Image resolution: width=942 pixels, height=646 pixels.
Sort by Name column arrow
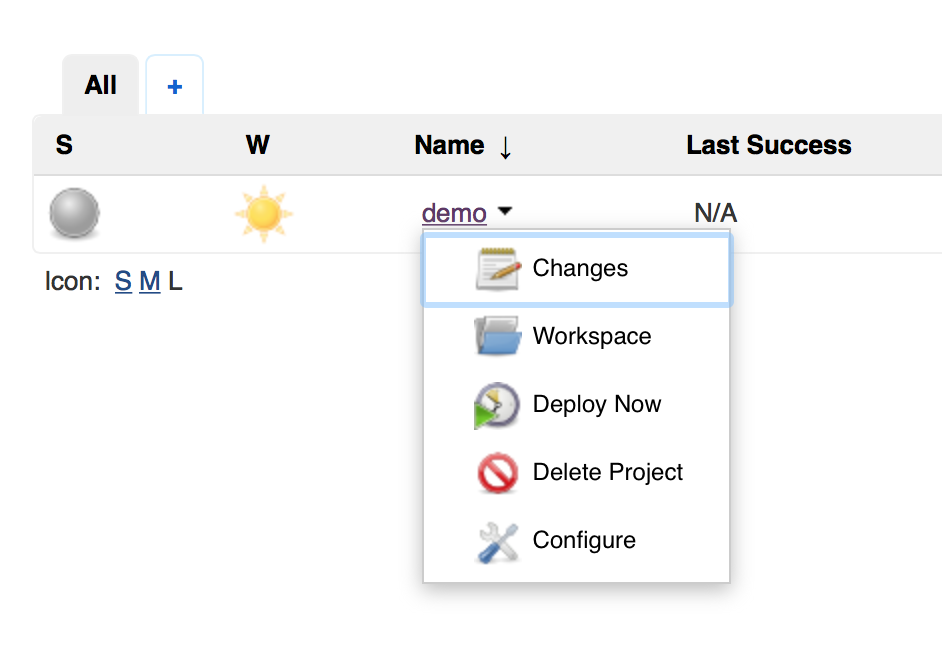[x=505, y=147]
